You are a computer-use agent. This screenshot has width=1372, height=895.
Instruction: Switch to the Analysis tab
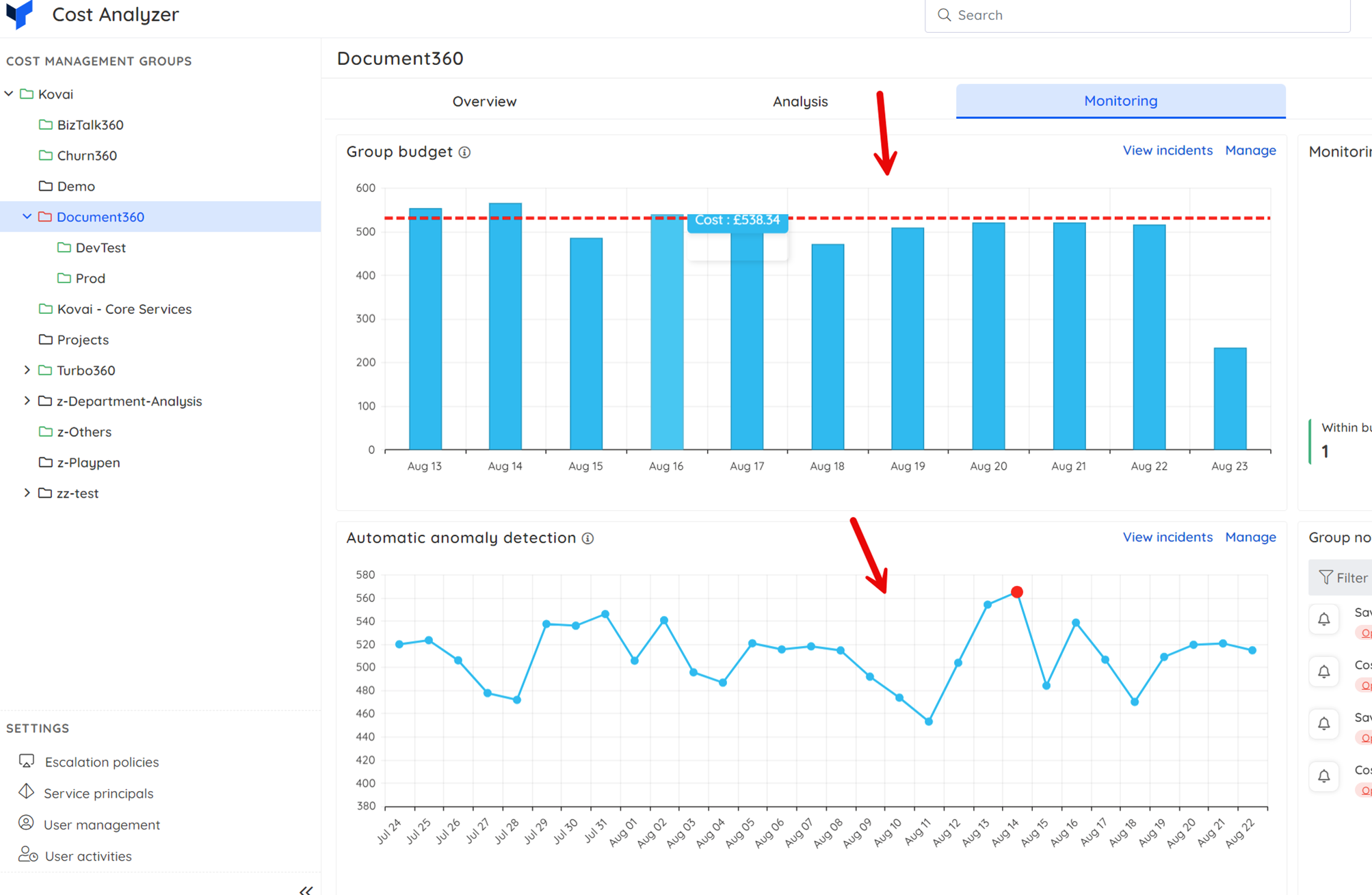click(800, 101)
